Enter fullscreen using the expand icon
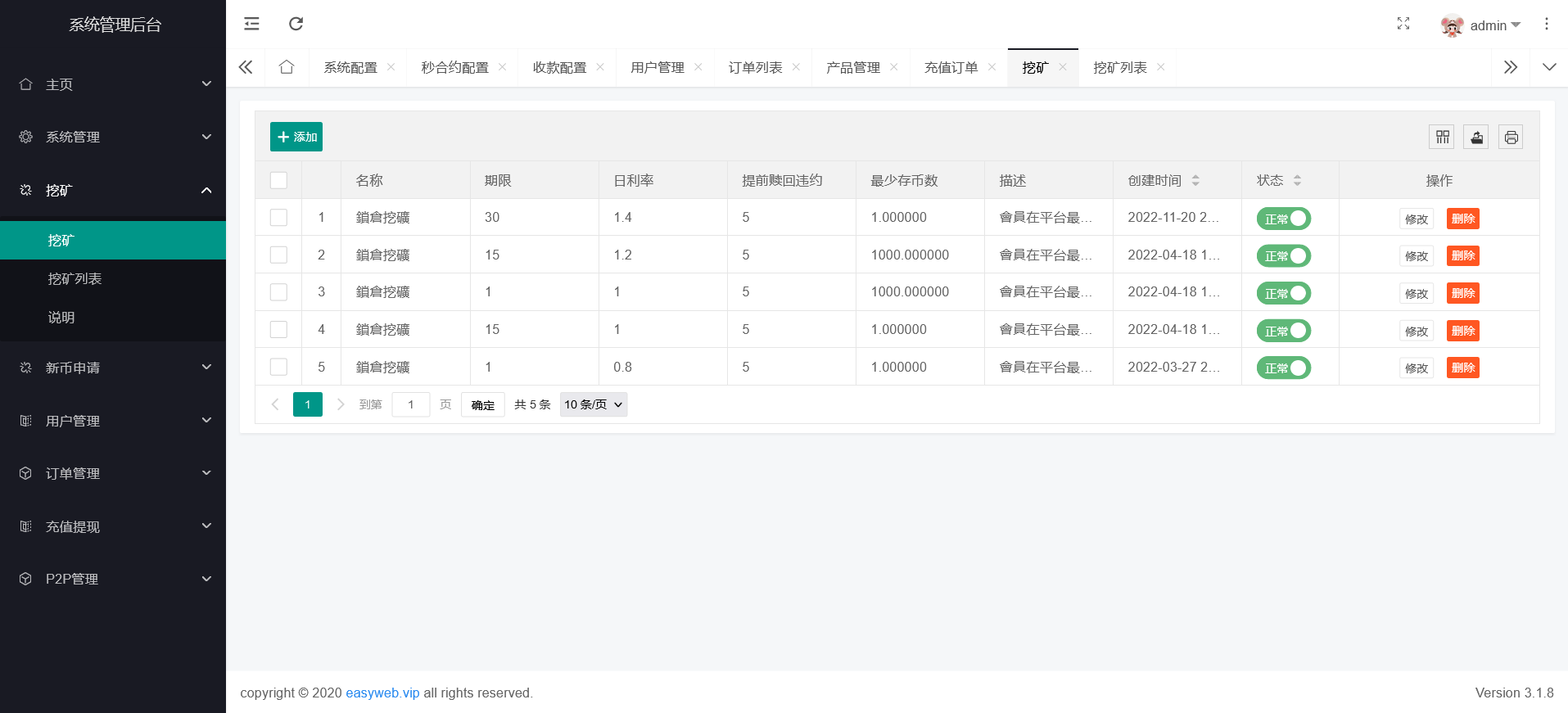This screenshot has height=713, width=1568. pyautogui.click(x=1403, y=25)
